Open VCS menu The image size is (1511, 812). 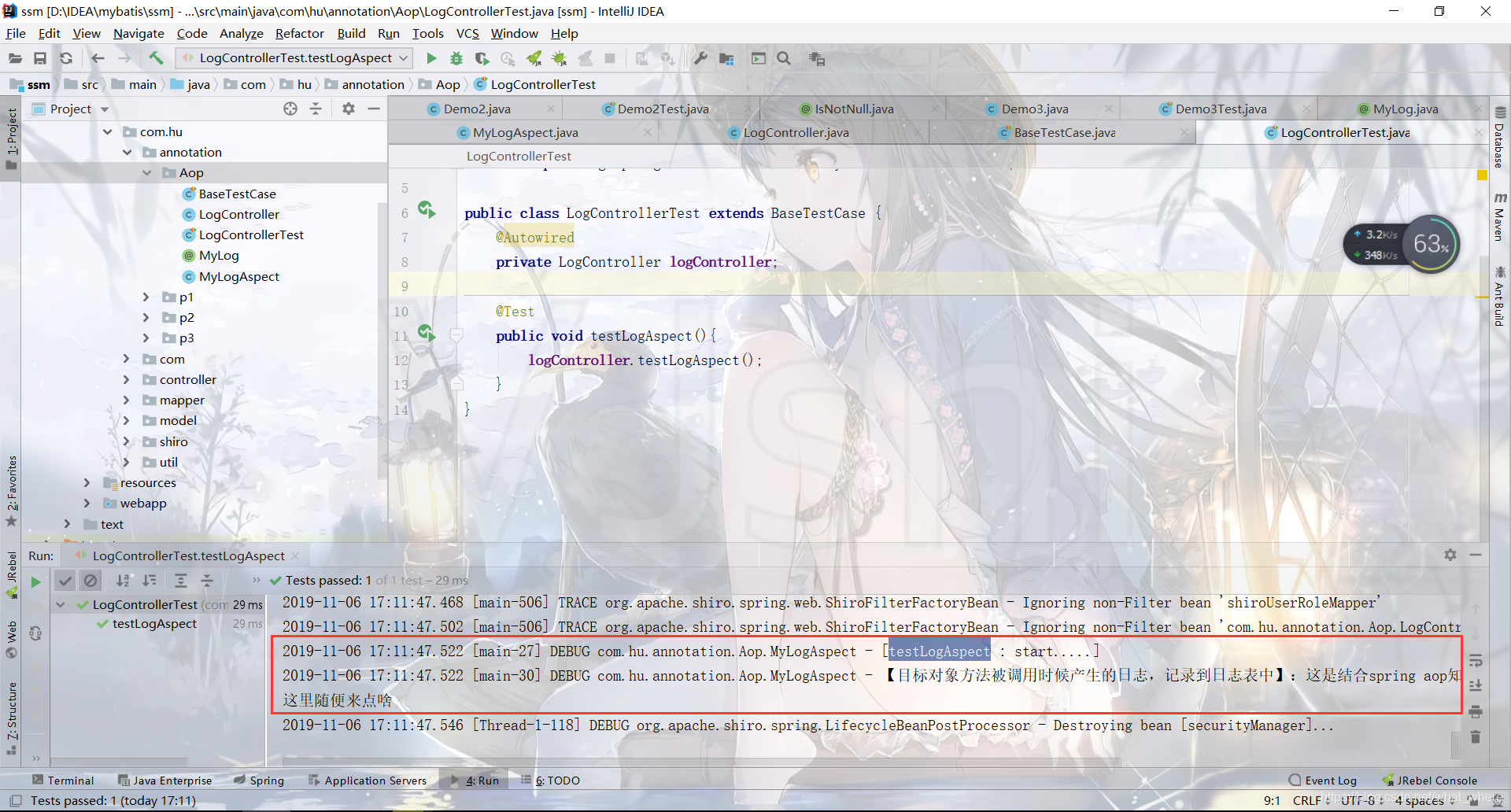[x=467, y=33]
